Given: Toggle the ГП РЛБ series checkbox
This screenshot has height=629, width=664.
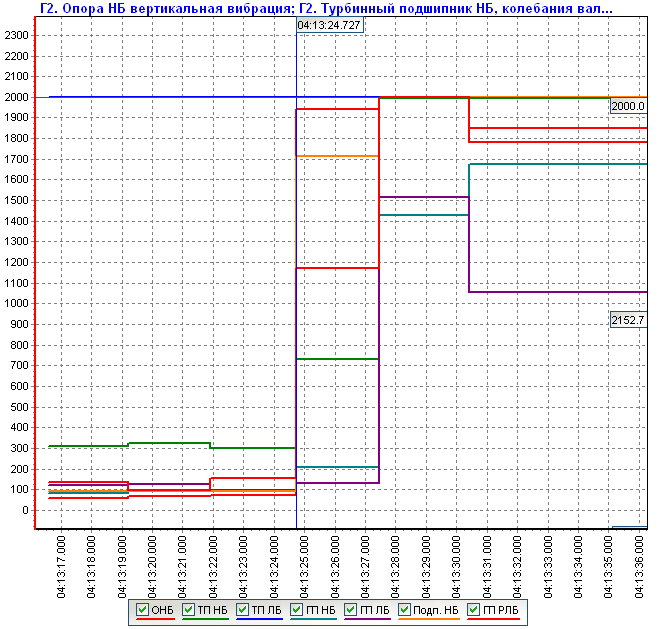Looking at the screenshot, I should [473, 610].
